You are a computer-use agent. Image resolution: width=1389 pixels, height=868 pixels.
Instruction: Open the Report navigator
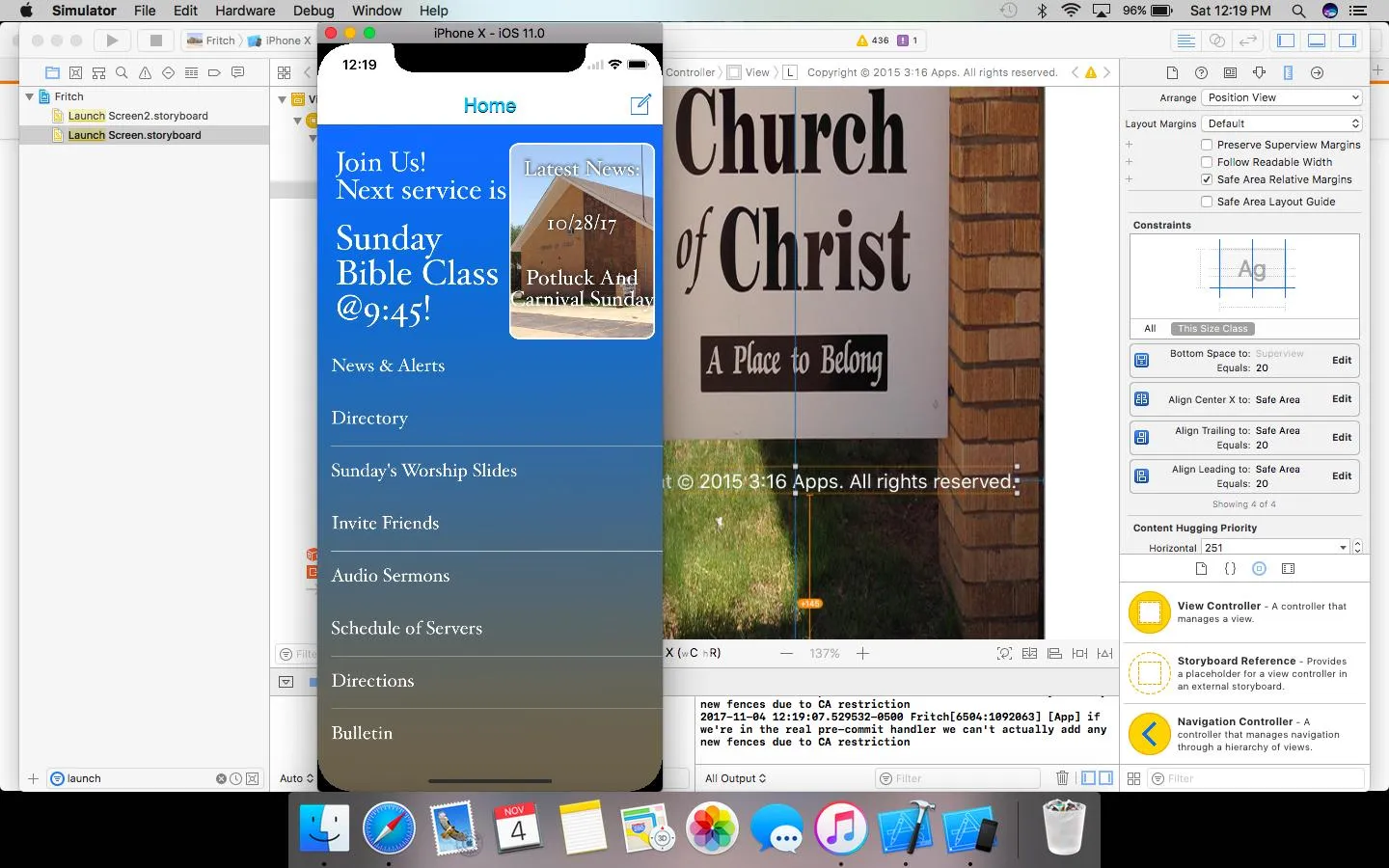pyautogui.click(x=237, y=72)
